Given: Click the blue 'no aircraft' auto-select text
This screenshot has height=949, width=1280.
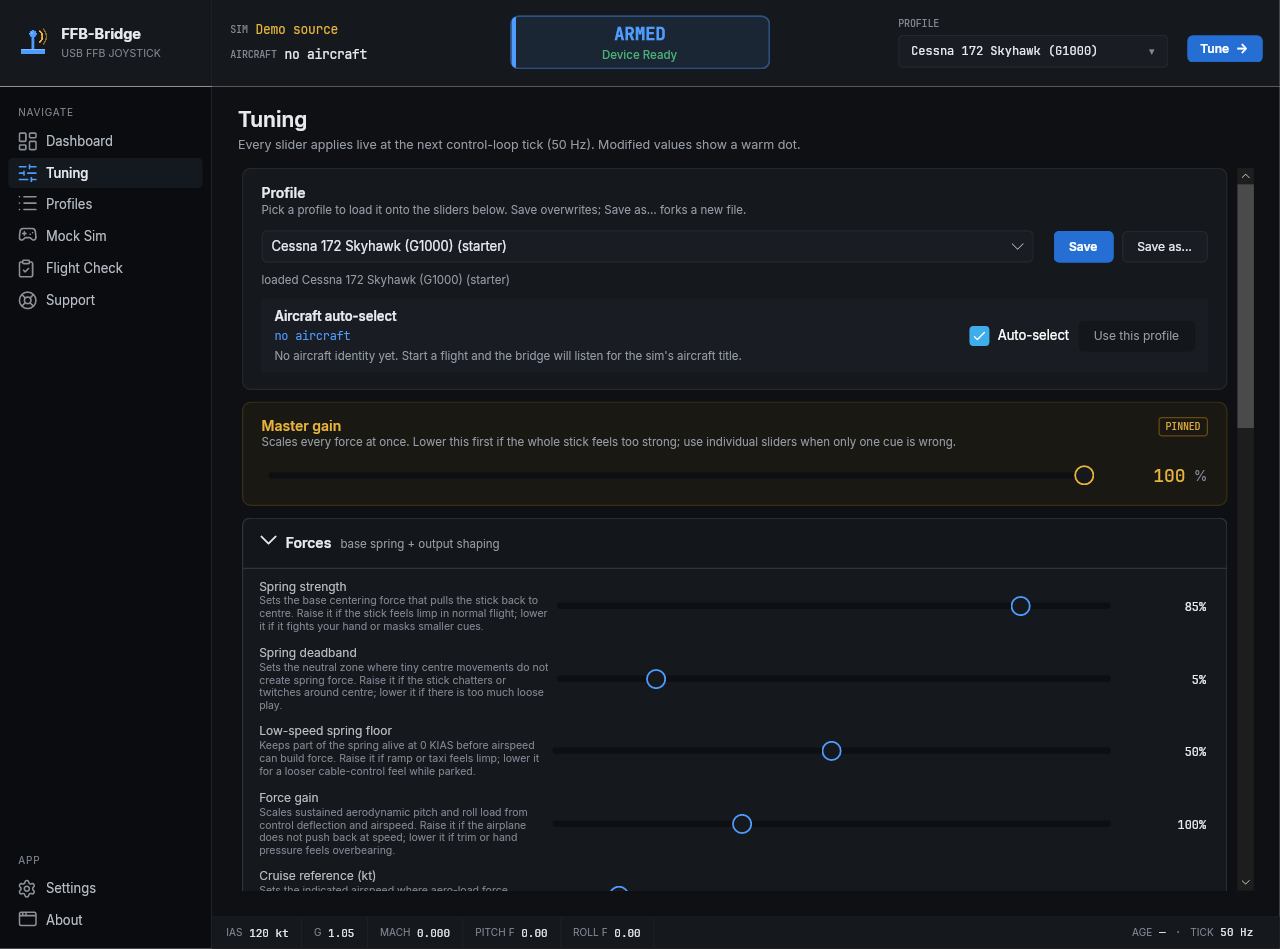Looking at the screenshot, I should click(312, 336).
